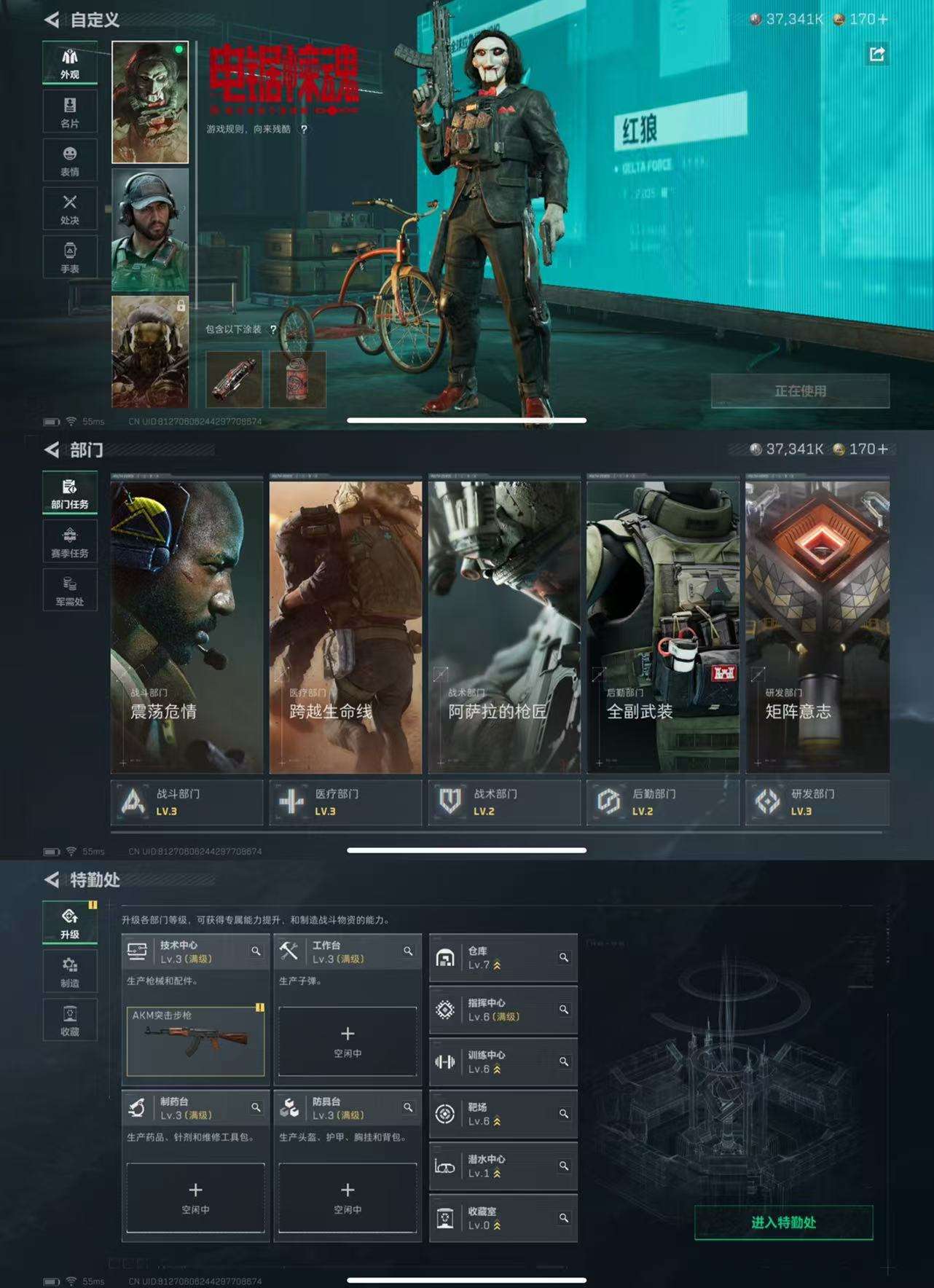Go back from the 特勤处 screen
Image resolution: width=934 pixels, height=1288 pixels.
(x=52, y=880)
